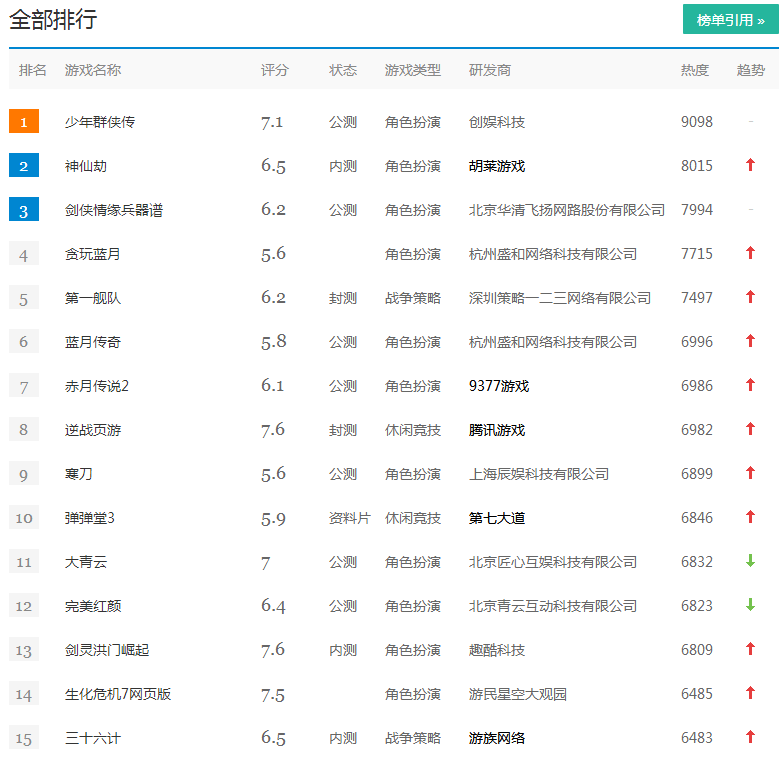The width and height of the screenshot is (784, 758).
Task: Open game 寒刀
Action: tap(78, 474)
